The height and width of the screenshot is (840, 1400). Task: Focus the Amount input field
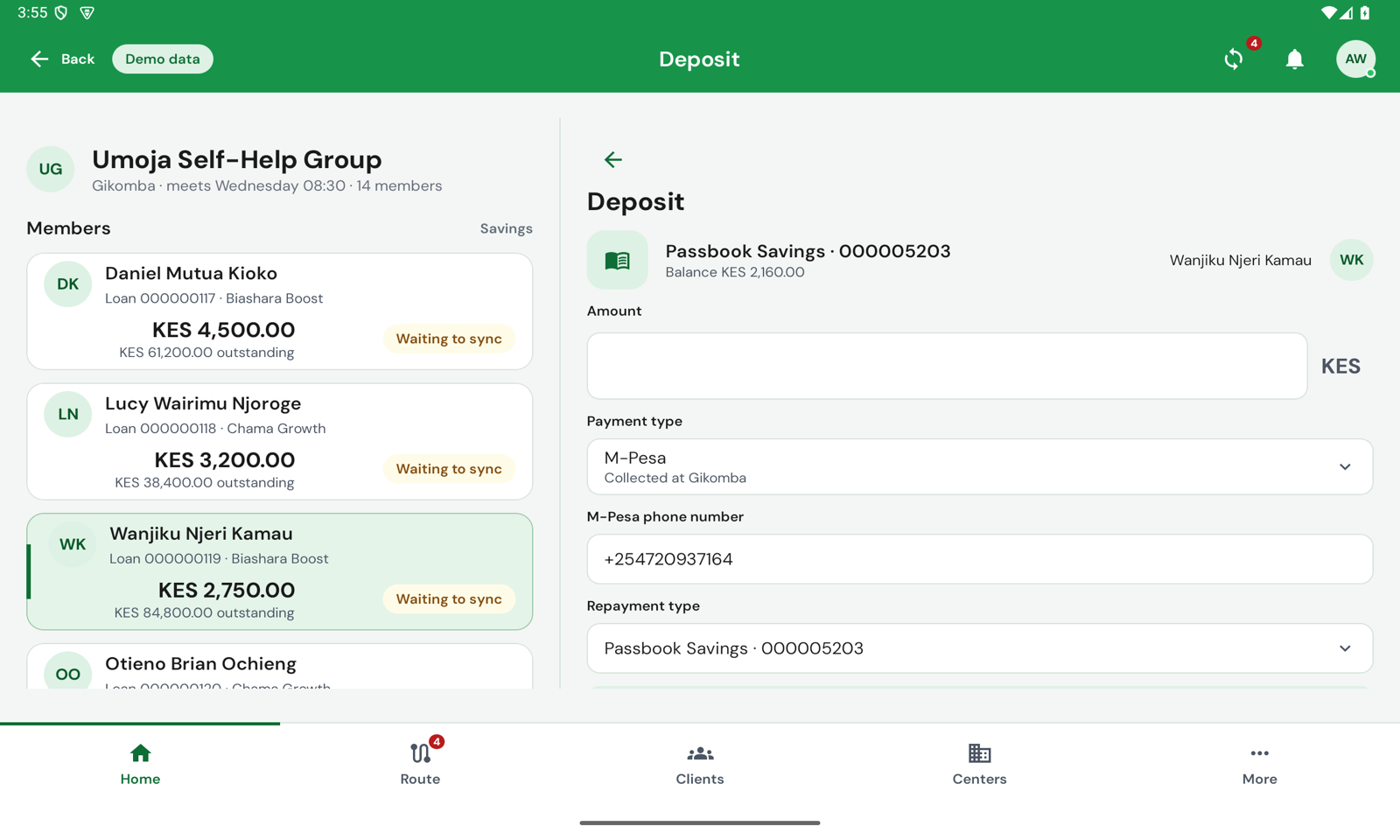[947, 366]
